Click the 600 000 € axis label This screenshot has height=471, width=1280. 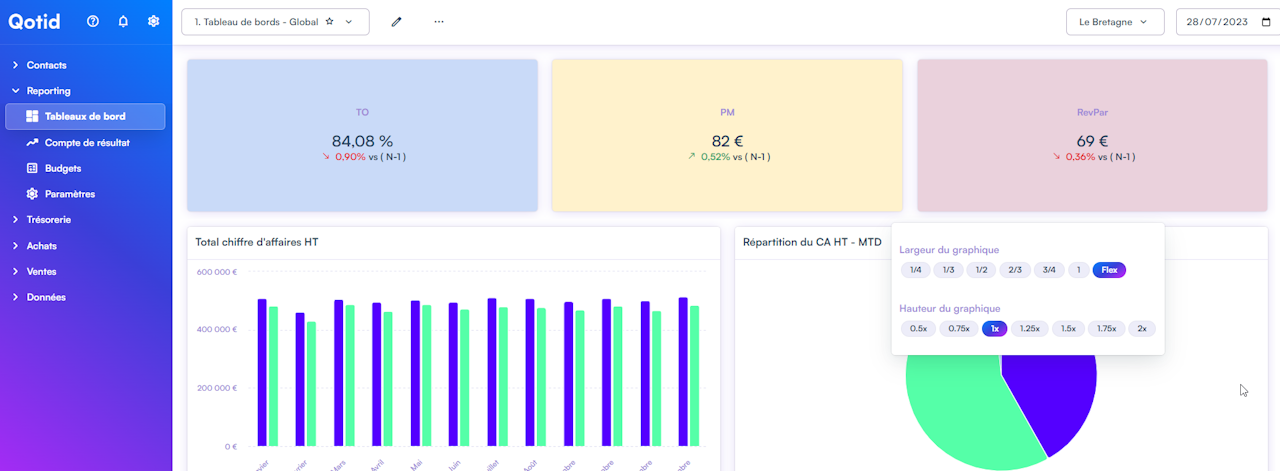[x=216, y=271]
